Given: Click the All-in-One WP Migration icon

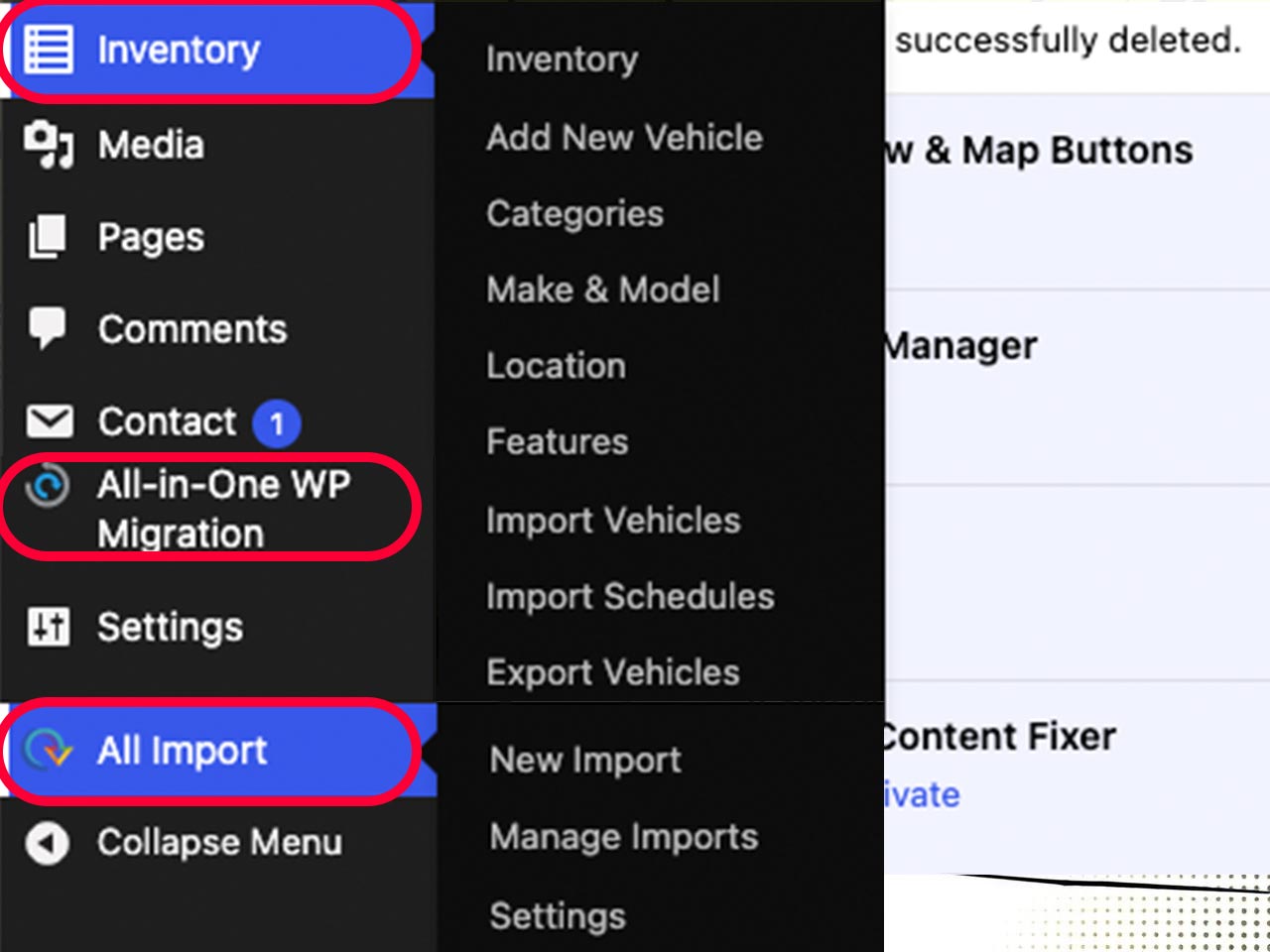Looking at the screenshot, I should [x=47, y=486].
